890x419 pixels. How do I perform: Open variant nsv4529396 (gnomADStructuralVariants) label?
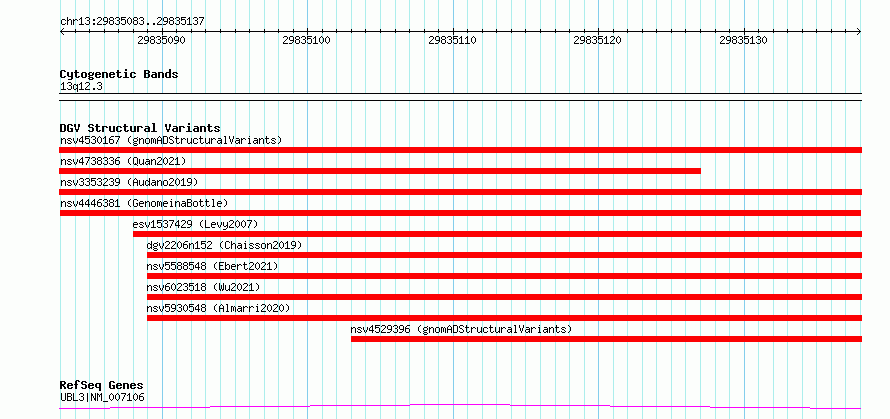point(461,329)
